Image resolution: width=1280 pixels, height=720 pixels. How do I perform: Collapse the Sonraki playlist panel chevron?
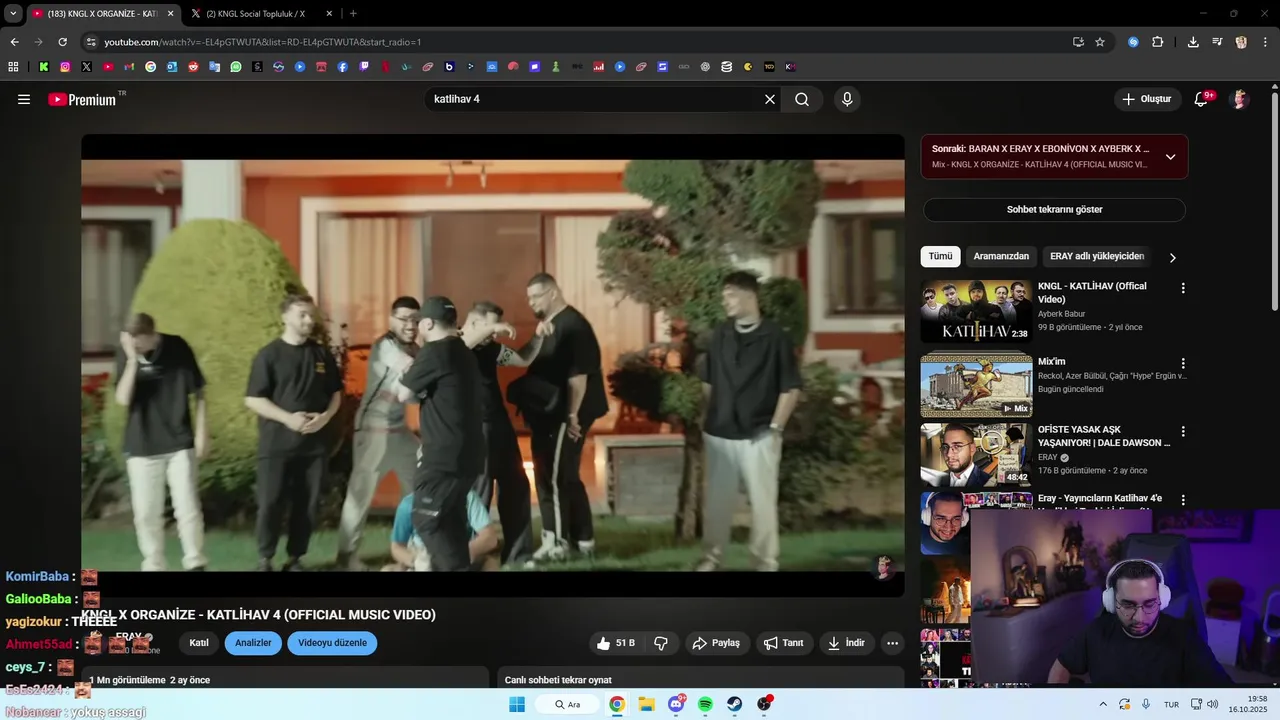(1170, 157)
